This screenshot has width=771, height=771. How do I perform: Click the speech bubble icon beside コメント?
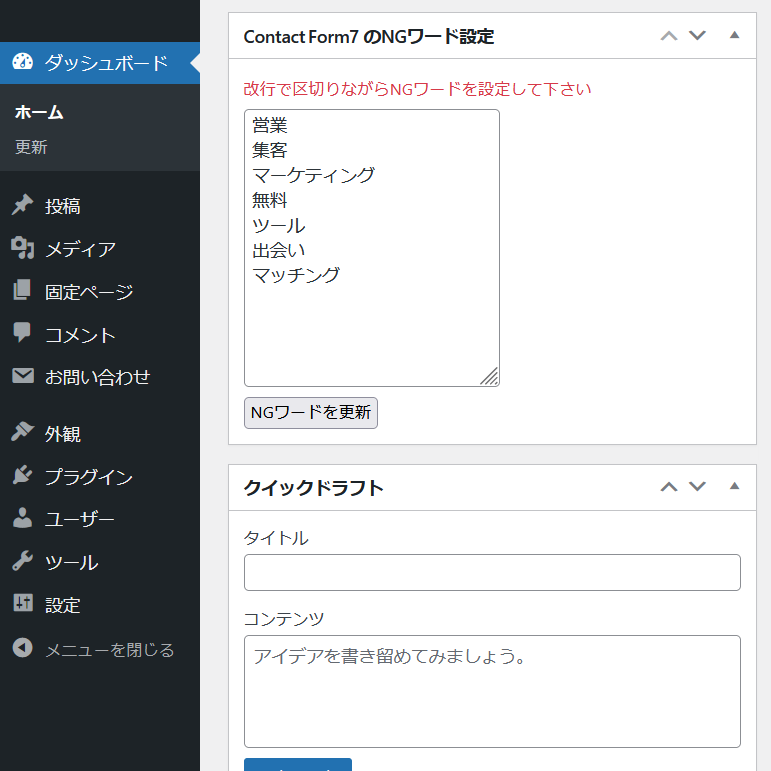click(23, 333)
